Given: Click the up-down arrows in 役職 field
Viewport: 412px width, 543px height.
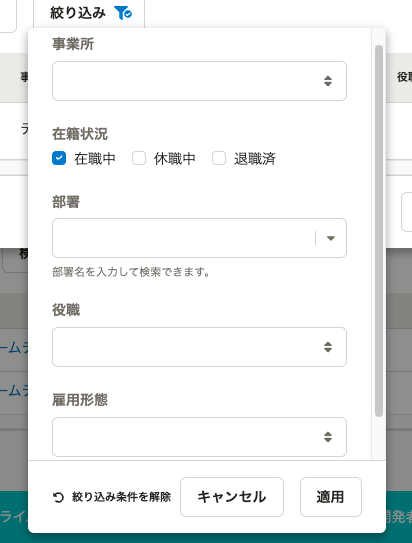Looking at the screenshot, I should (328, 347).
